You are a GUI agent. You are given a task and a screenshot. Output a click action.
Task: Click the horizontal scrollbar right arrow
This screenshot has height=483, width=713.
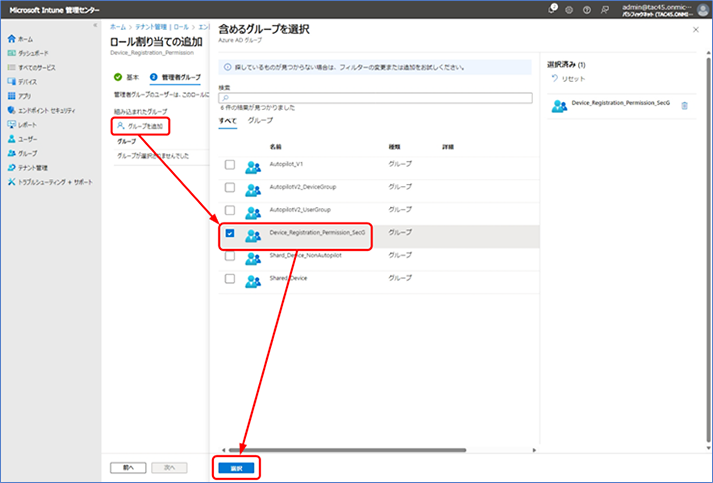(x=534, y=450)
